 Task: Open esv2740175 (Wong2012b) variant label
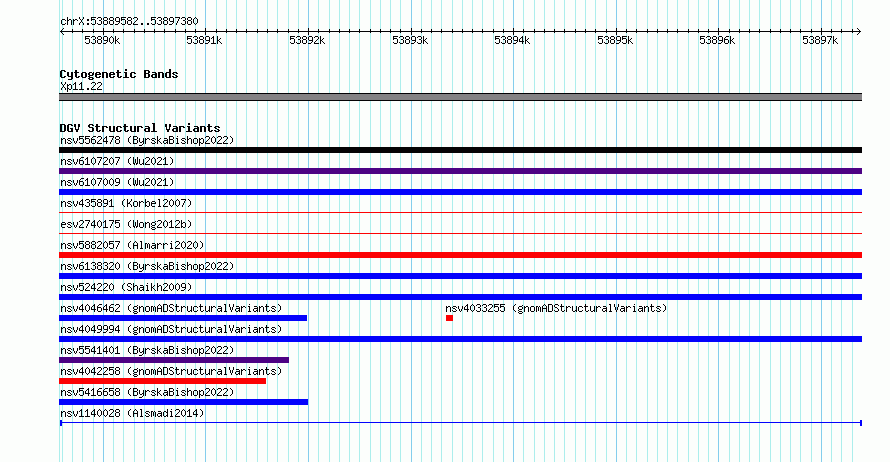126,224
